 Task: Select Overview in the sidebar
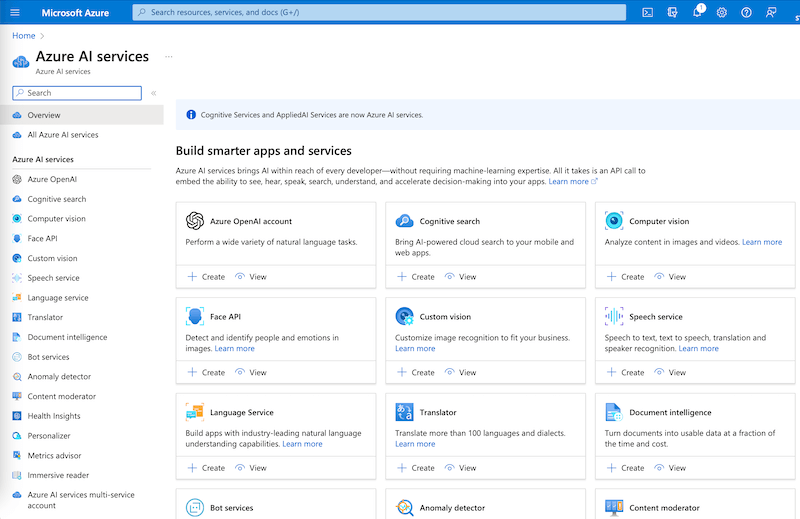(44, 115)
